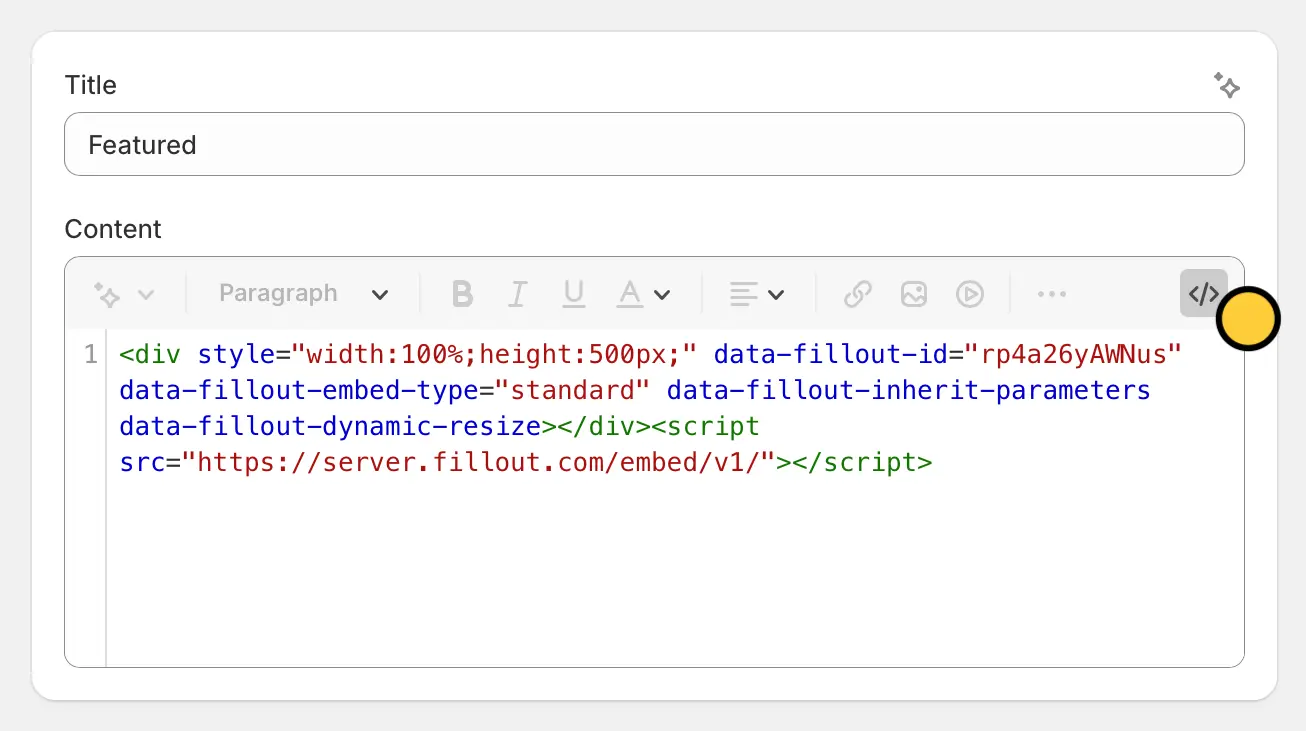
Task: Click into the Title field containing Featured
Action: coord(654,144)
